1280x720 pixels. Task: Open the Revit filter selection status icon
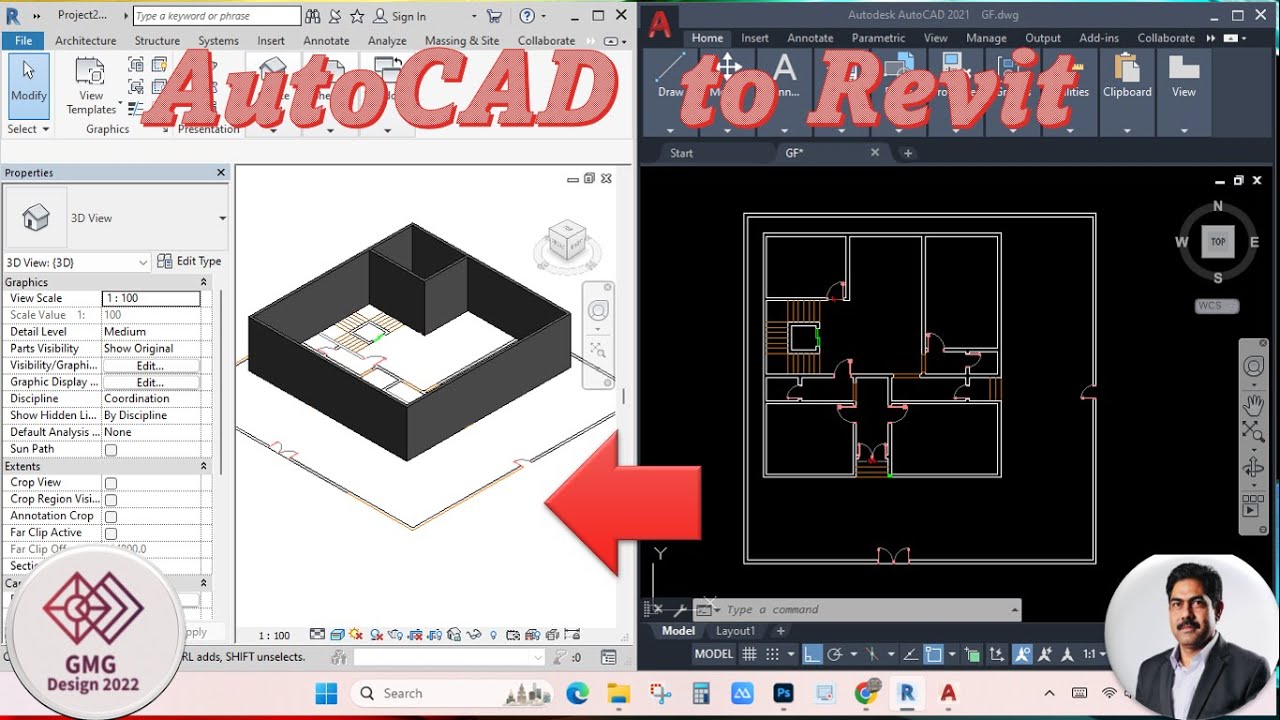click(566, 657)
